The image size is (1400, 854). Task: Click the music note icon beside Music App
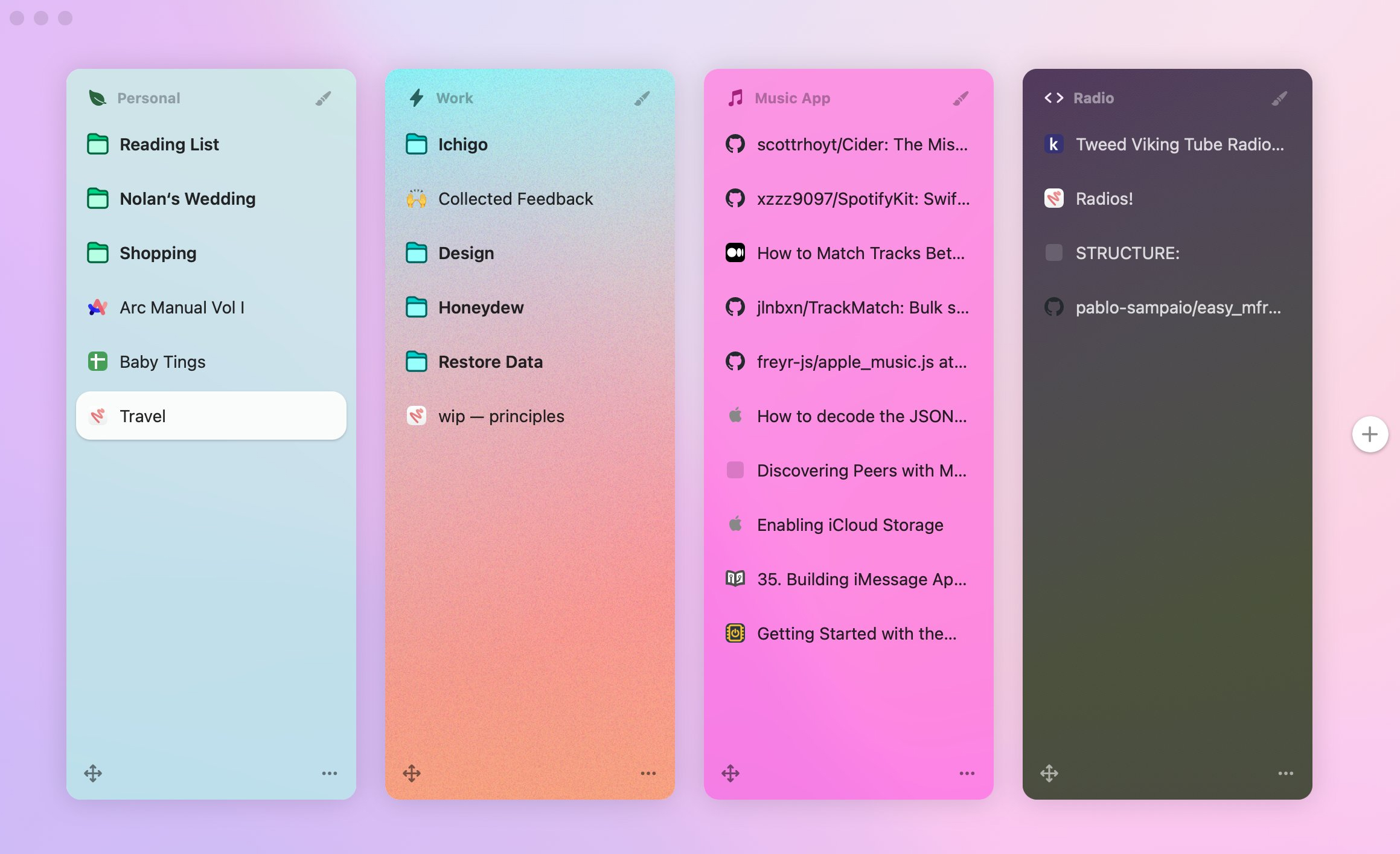coord(734,97)
